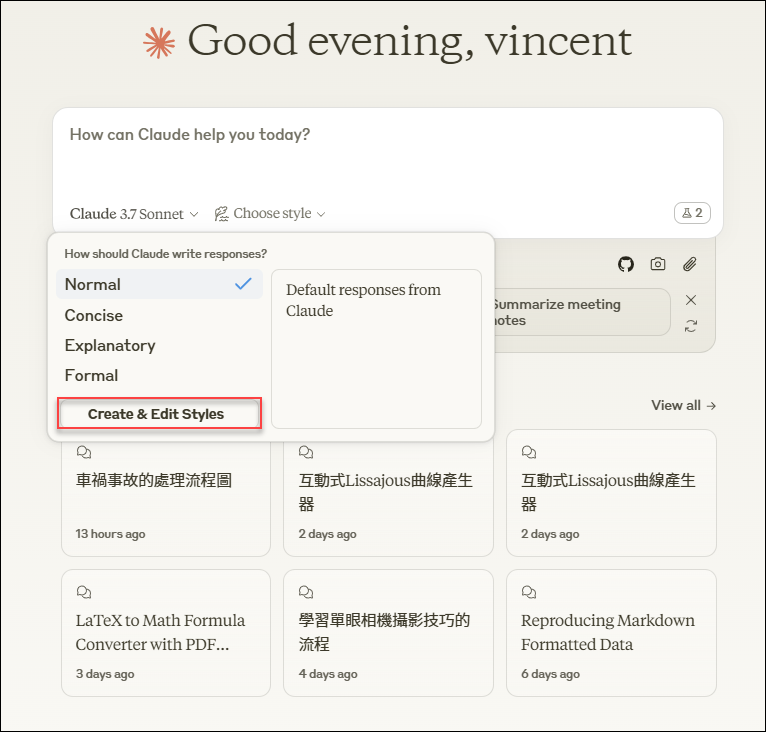Select the Formal style option
Screen dimensions: 766x732
(159, 375)
